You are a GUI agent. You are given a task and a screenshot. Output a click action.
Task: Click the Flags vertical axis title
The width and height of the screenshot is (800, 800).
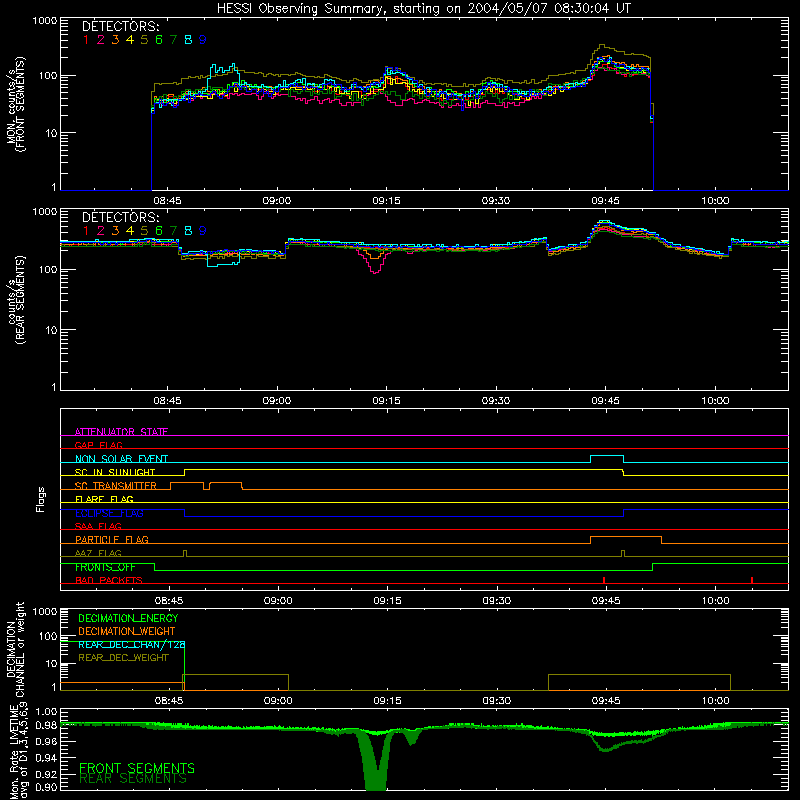[41, 499]
